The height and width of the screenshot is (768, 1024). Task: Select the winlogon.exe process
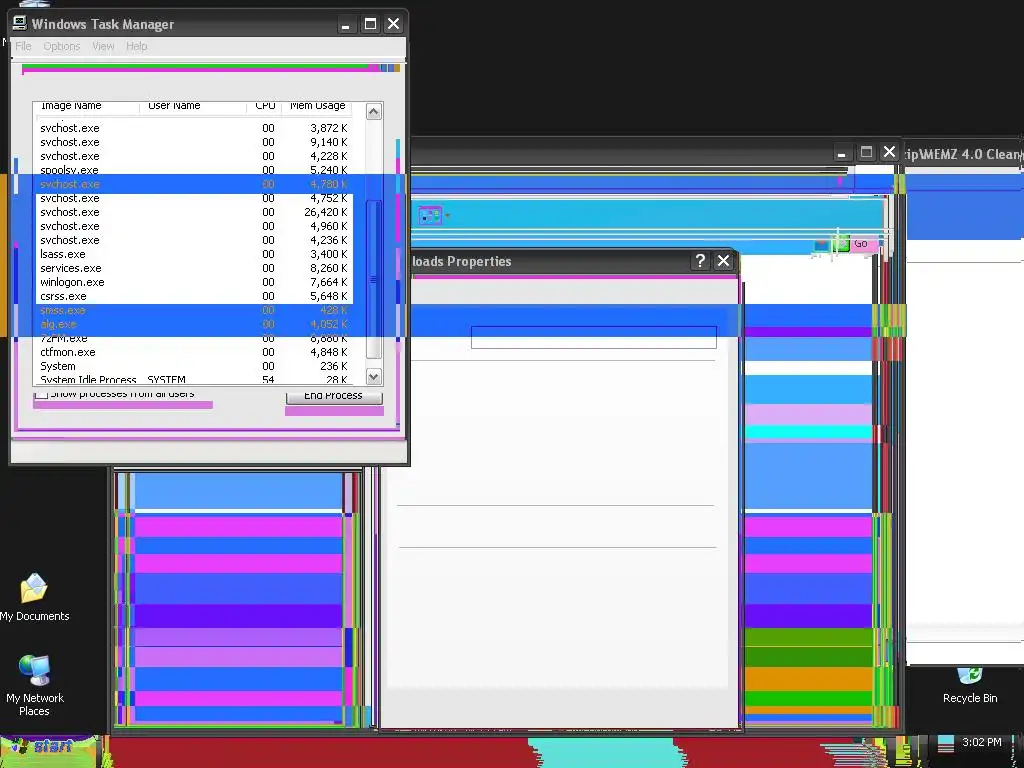[194, 282]
